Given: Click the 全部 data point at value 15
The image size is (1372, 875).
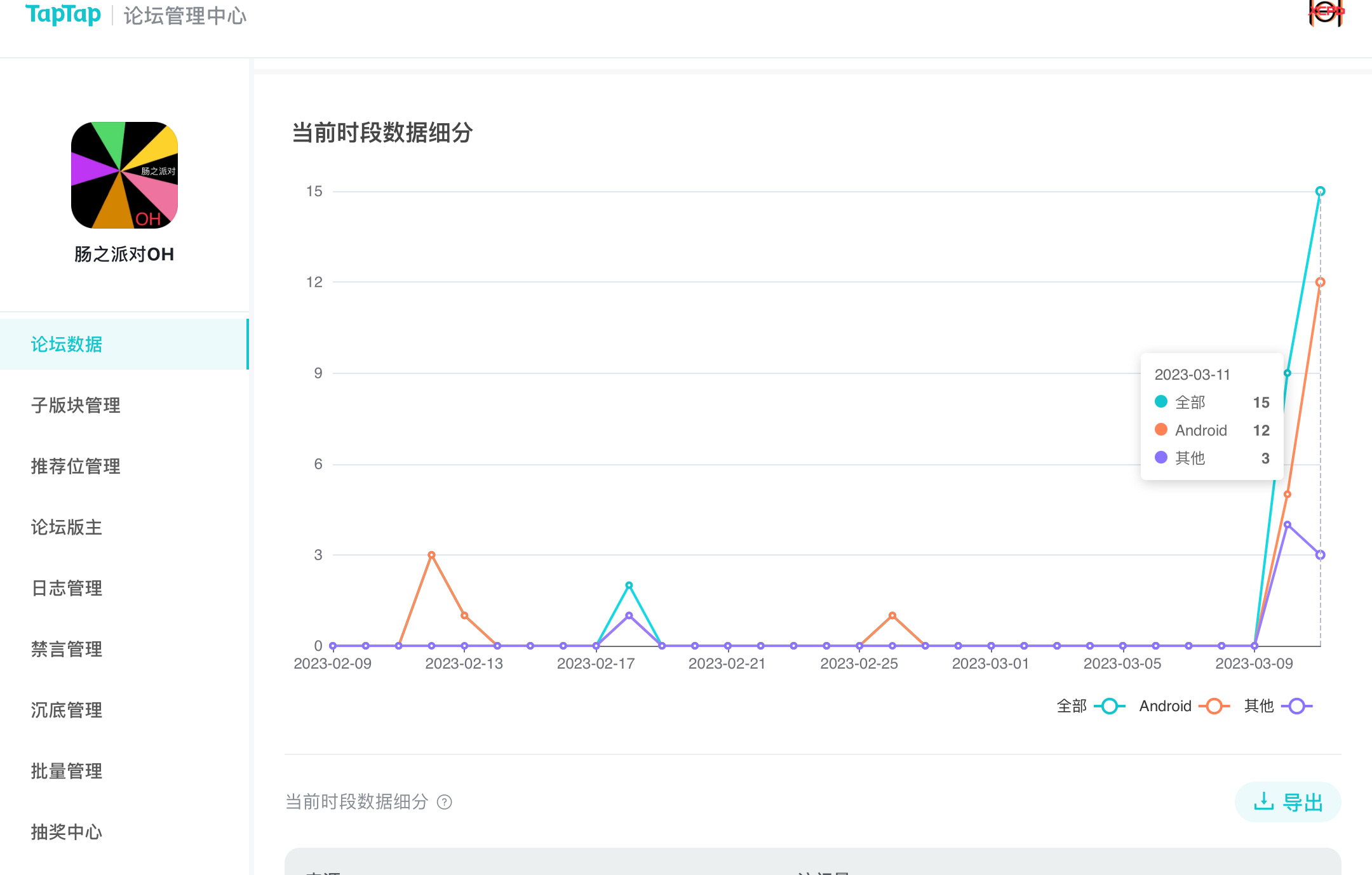Looking at the screenshot, I should 1320,191.
